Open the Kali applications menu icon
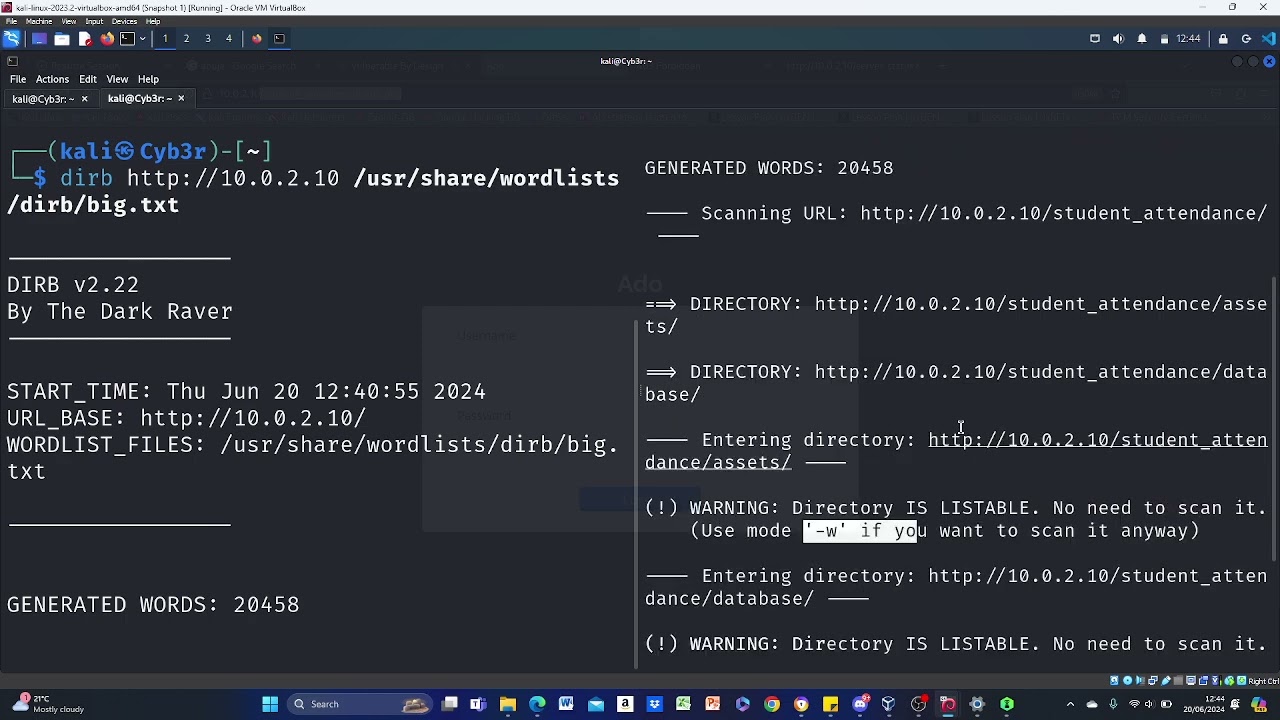Screen dimensions: 1280x720 [x=11, y=38]
